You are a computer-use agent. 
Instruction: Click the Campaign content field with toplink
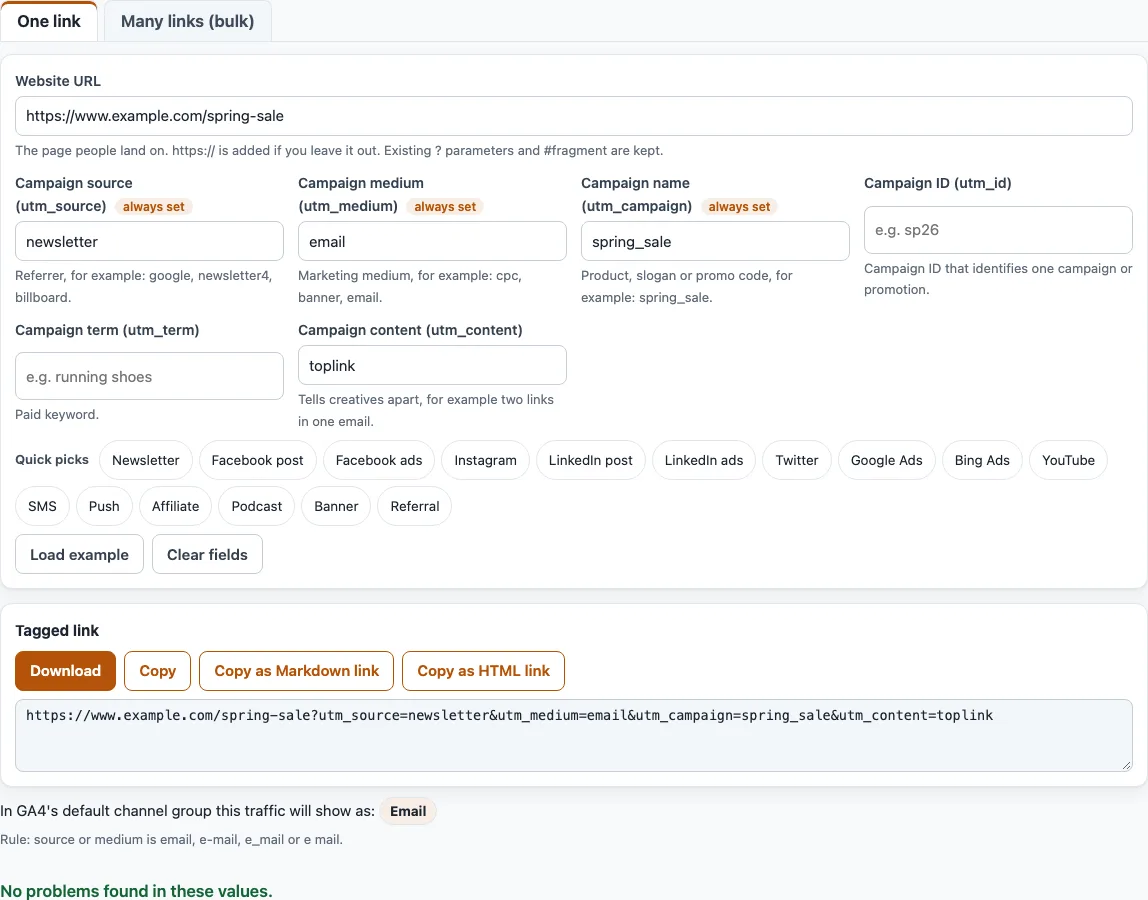[432, 365]
